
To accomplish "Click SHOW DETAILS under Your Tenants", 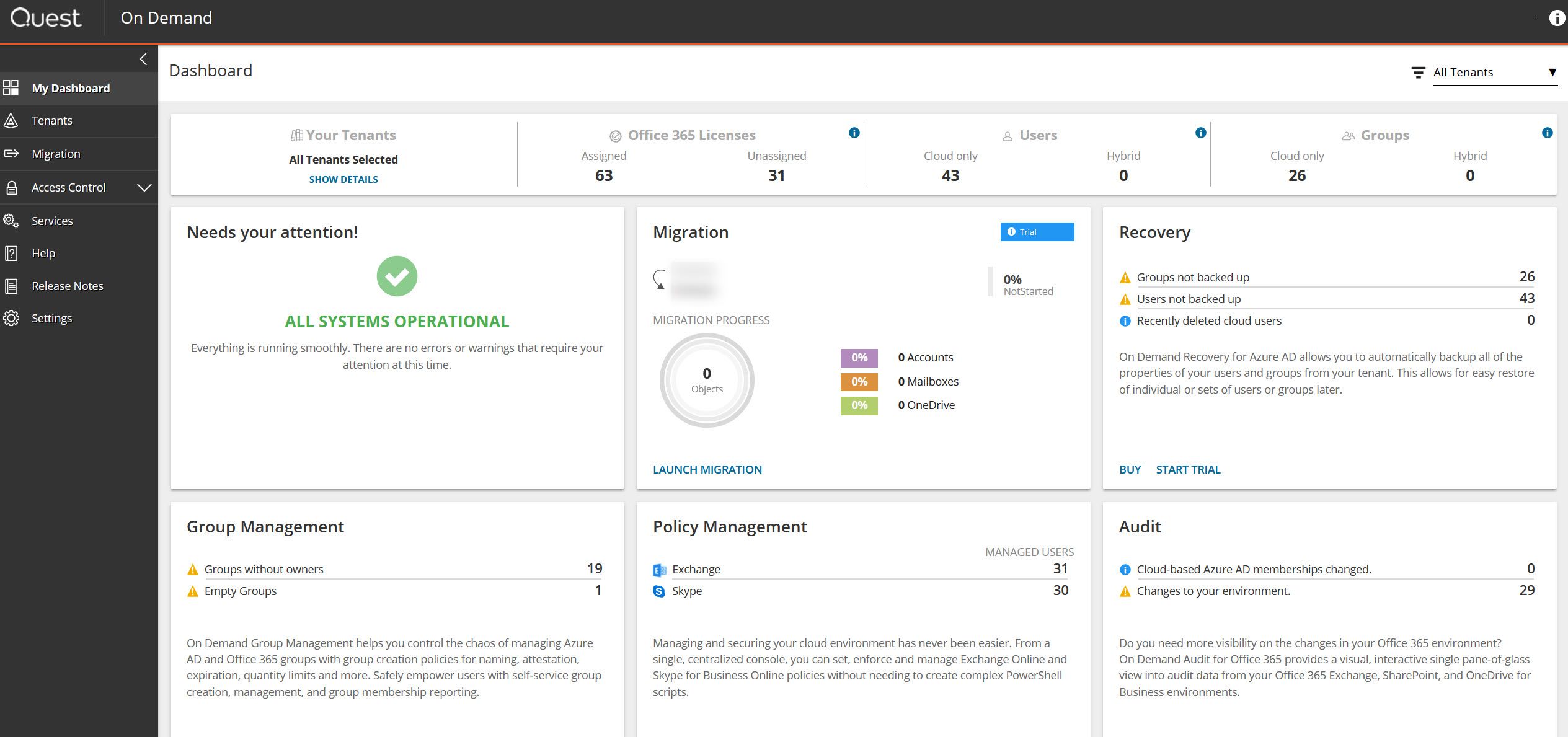I will 343,179.
